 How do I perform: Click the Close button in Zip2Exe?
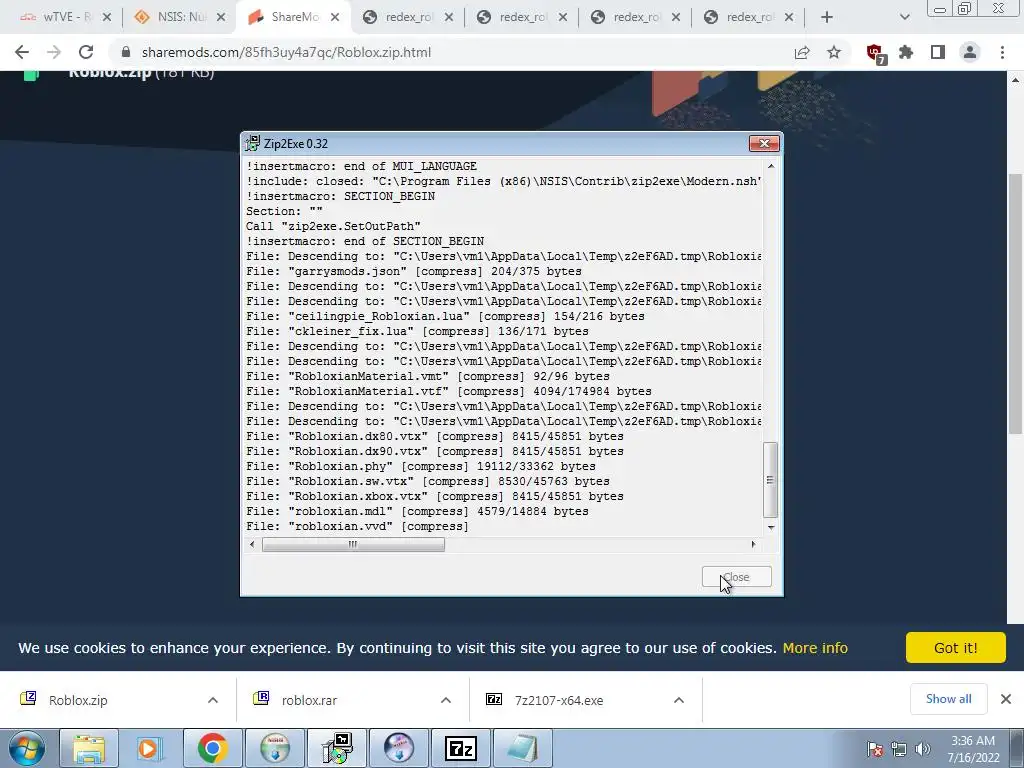click(737, 577)
